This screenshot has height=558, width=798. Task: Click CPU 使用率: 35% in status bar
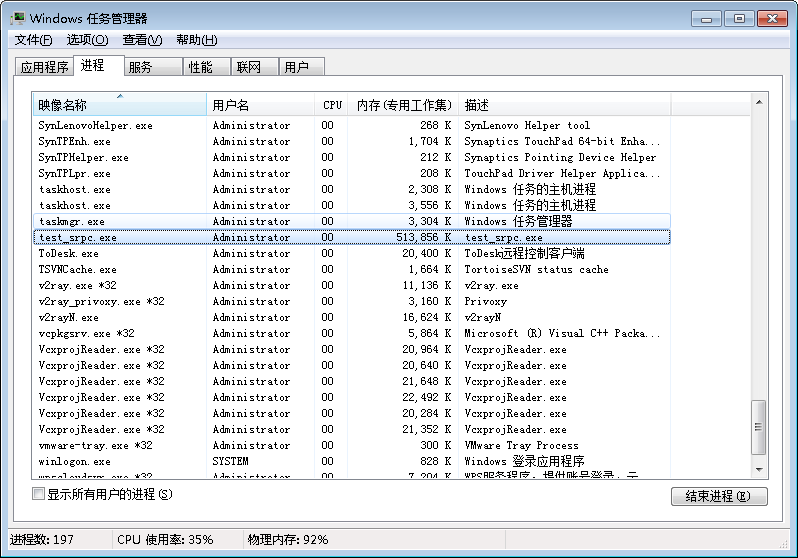tap(165, 539)
